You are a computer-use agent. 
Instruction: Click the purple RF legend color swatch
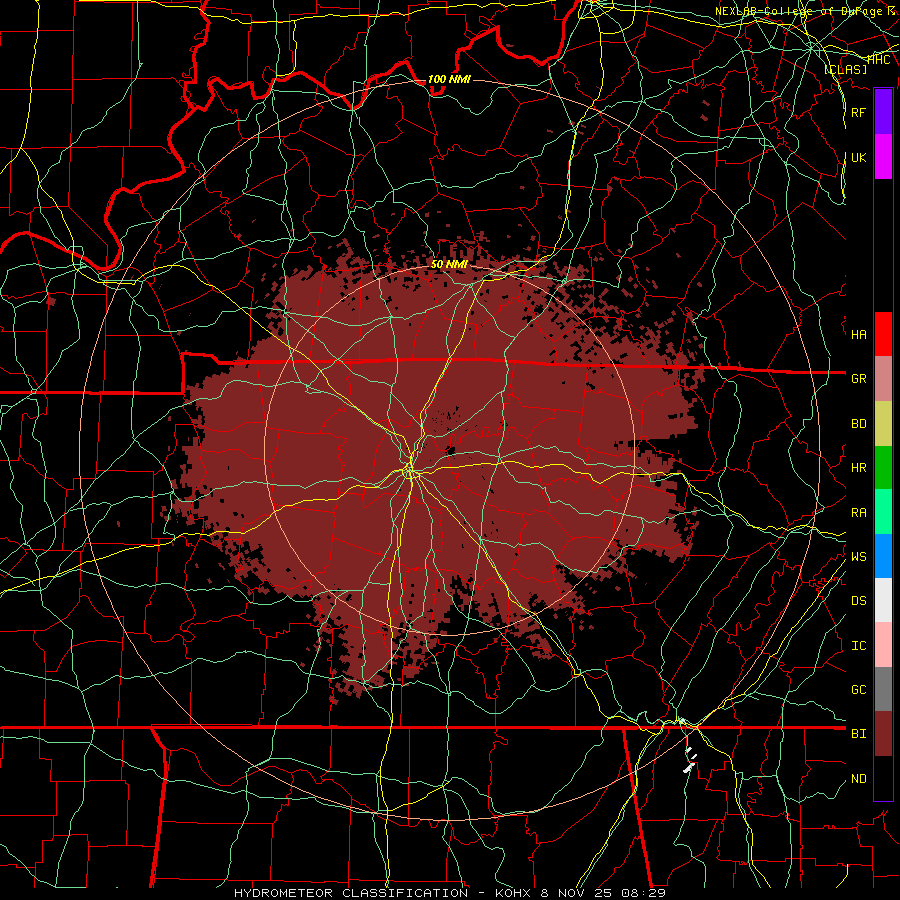coord(883,112)
